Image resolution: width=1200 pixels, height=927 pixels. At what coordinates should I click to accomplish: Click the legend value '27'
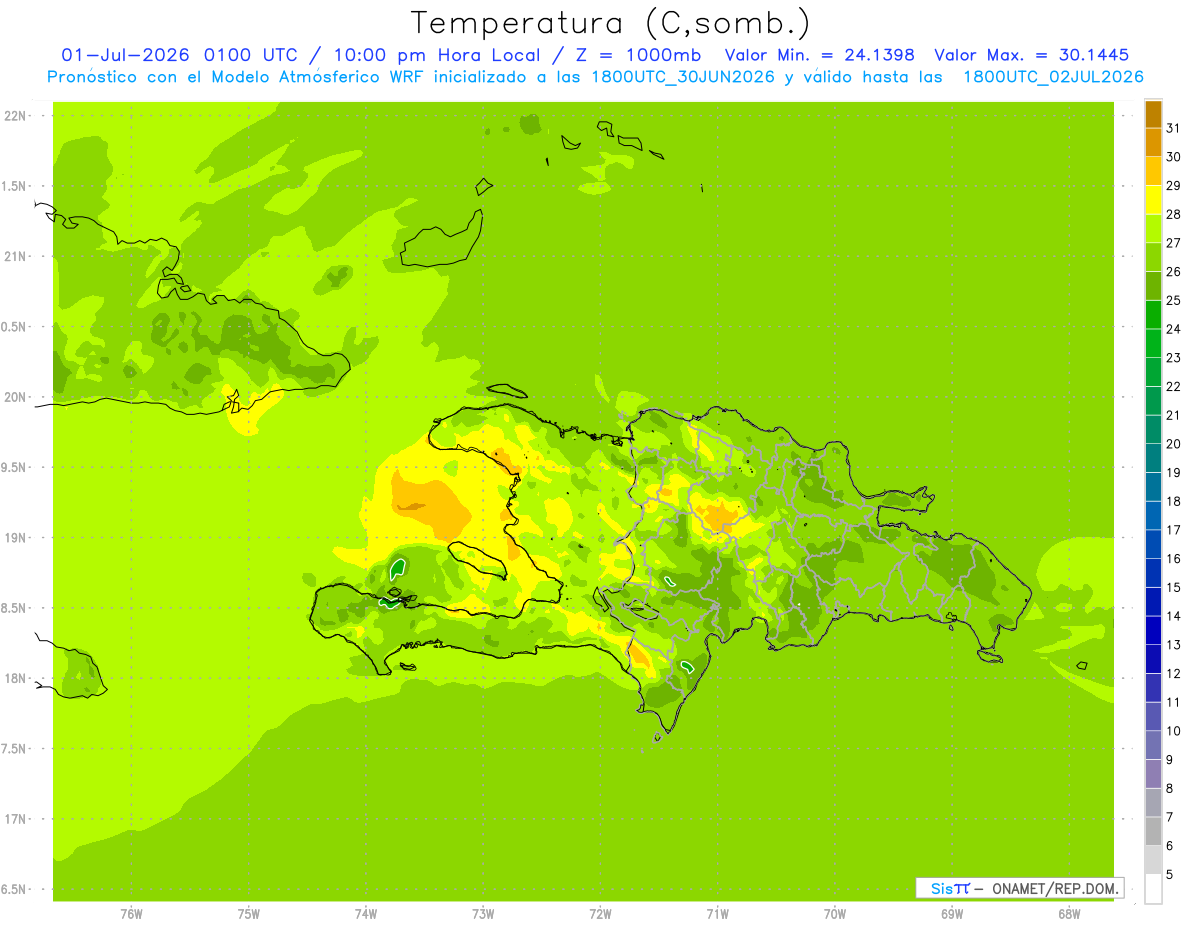pos(1174,243)
